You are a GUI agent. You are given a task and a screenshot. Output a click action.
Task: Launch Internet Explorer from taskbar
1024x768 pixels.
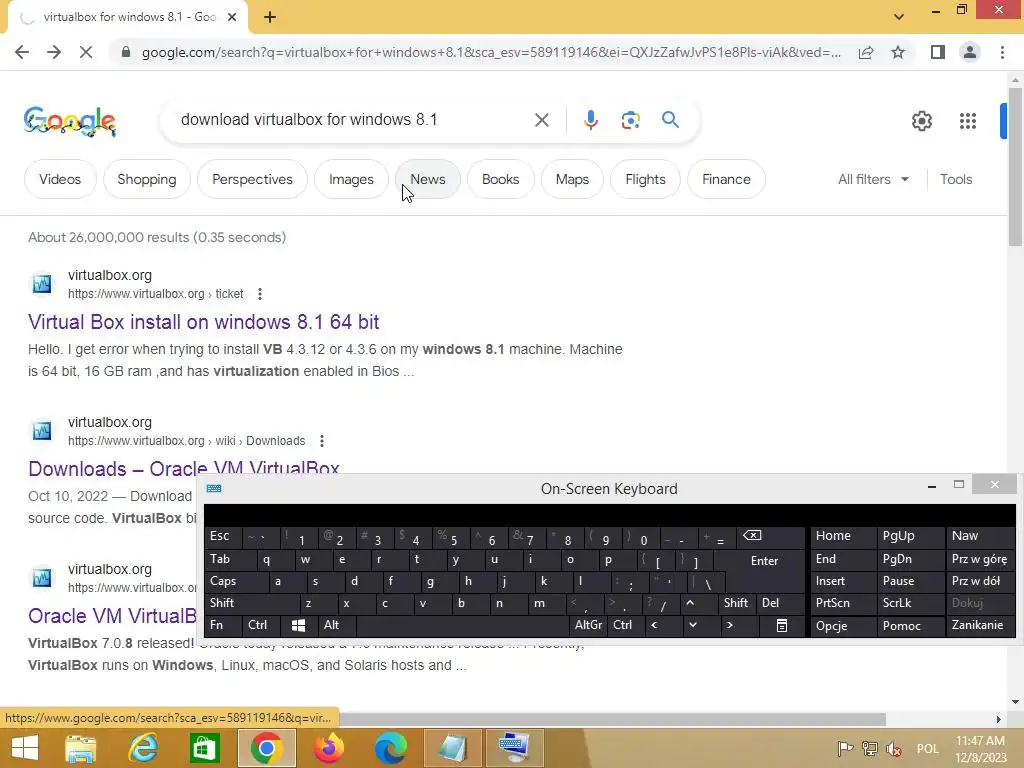click(142, 748)
